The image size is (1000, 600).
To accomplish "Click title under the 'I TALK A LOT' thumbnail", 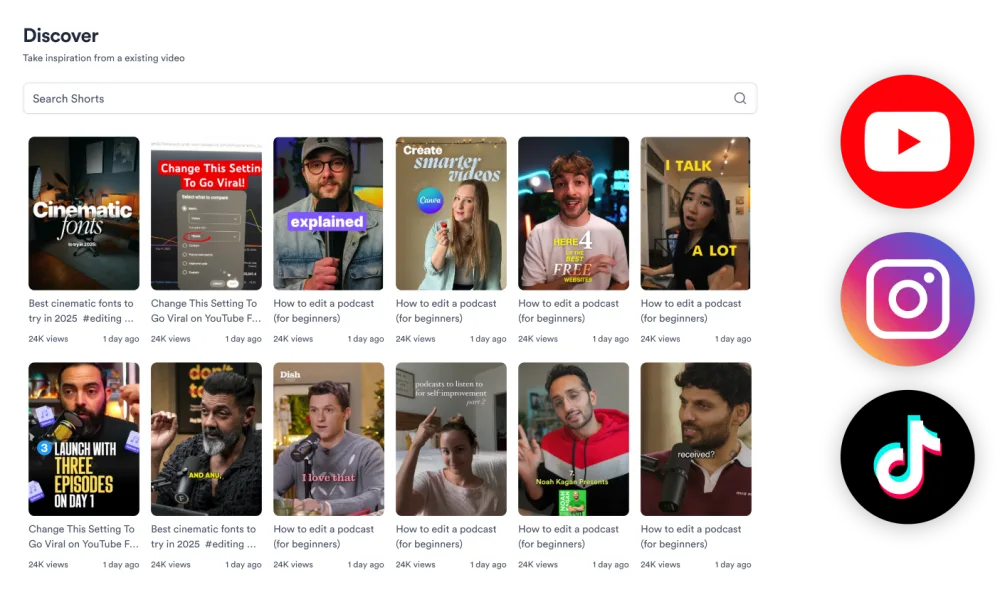I will click(691, 311).
